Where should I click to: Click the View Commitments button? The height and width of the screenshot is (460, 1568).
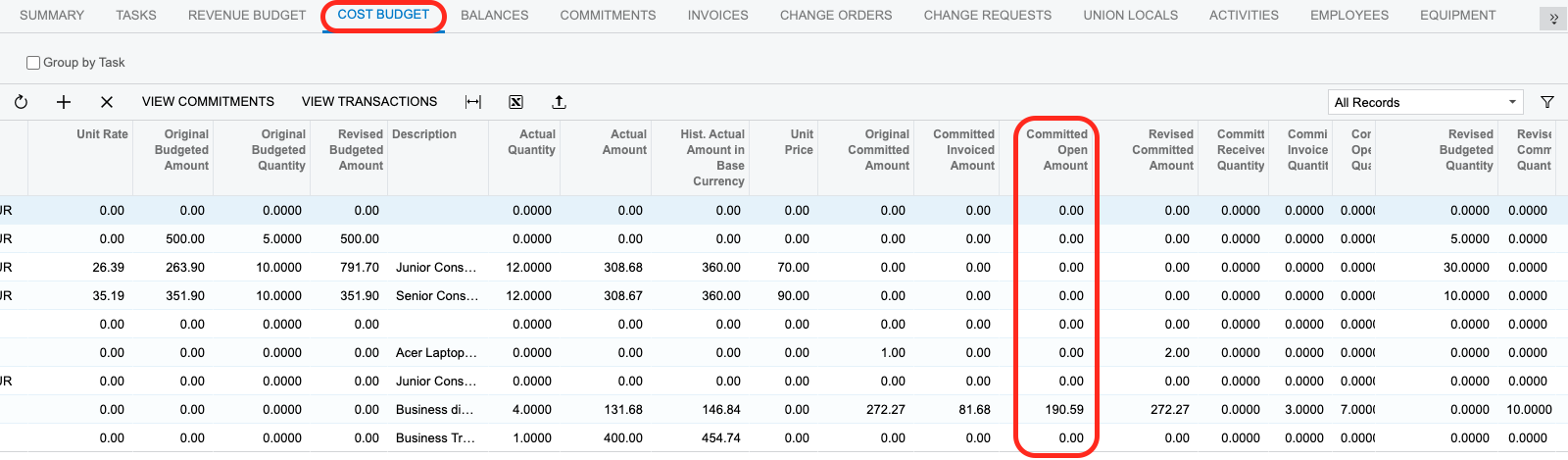point(208,102)
